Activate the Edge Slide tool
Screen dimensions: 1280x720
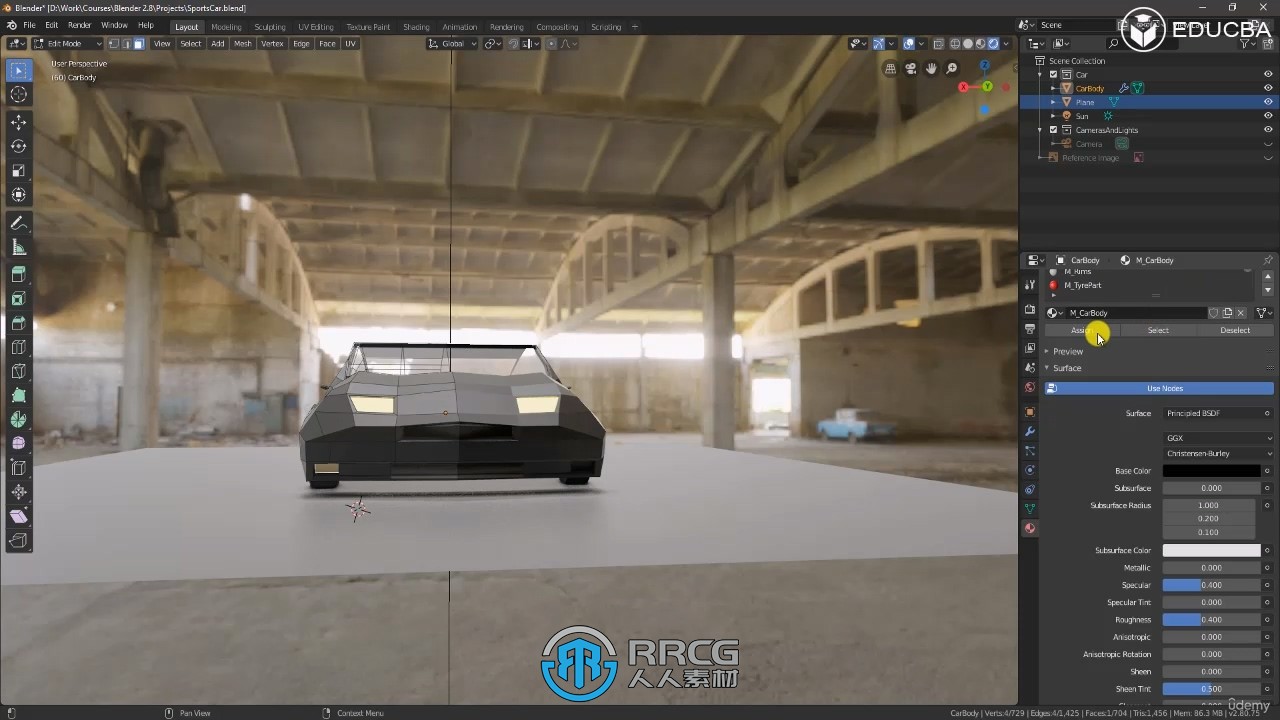pyautogui.click(x=18, y=468)
